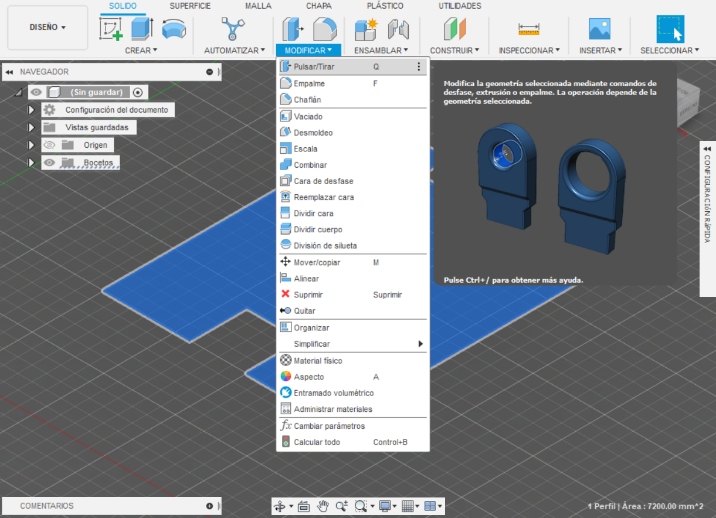The image size is (716, 518).
Task: Switch to the CHAPA tab
Action: tap(319, 6)
